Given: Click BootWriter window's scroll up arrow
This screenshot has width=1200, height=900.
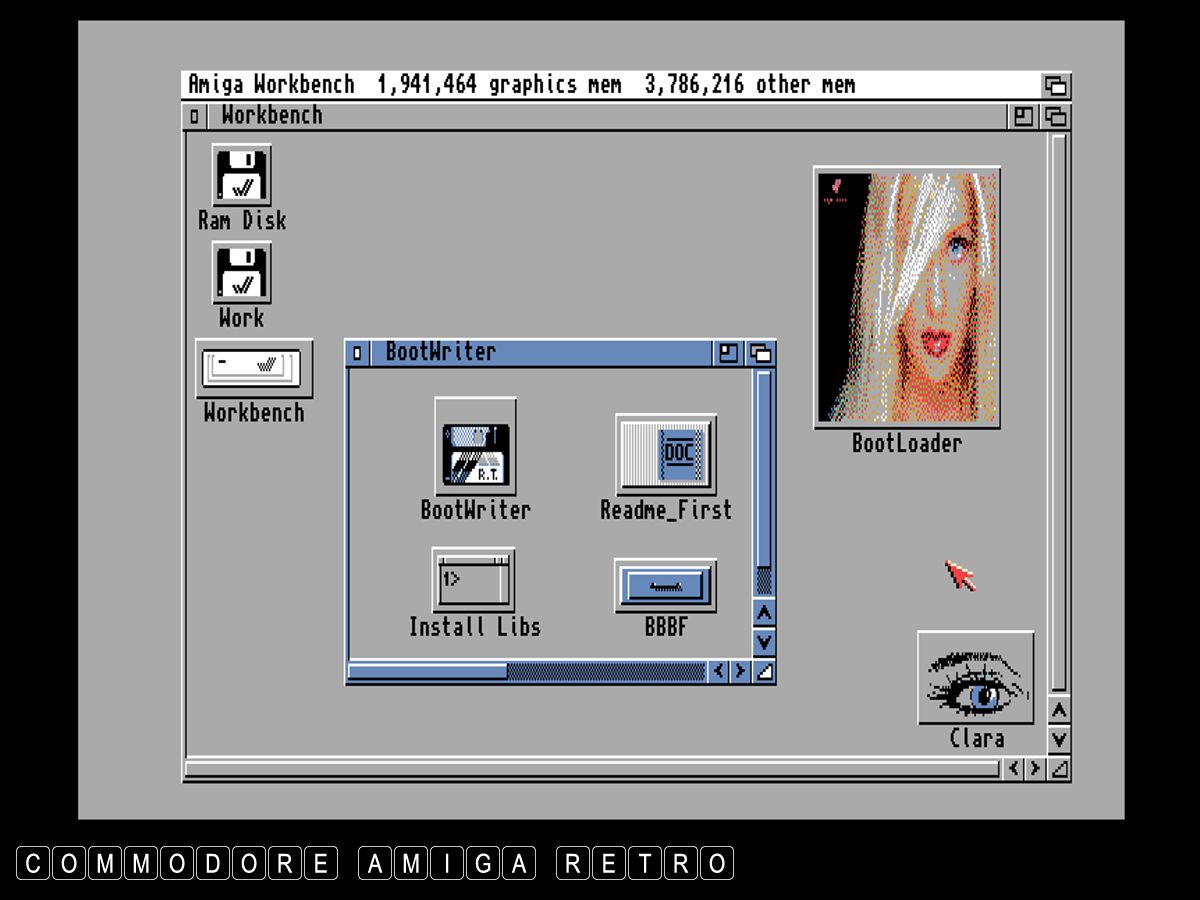Looking at the screenshot, I should point(764,612).
